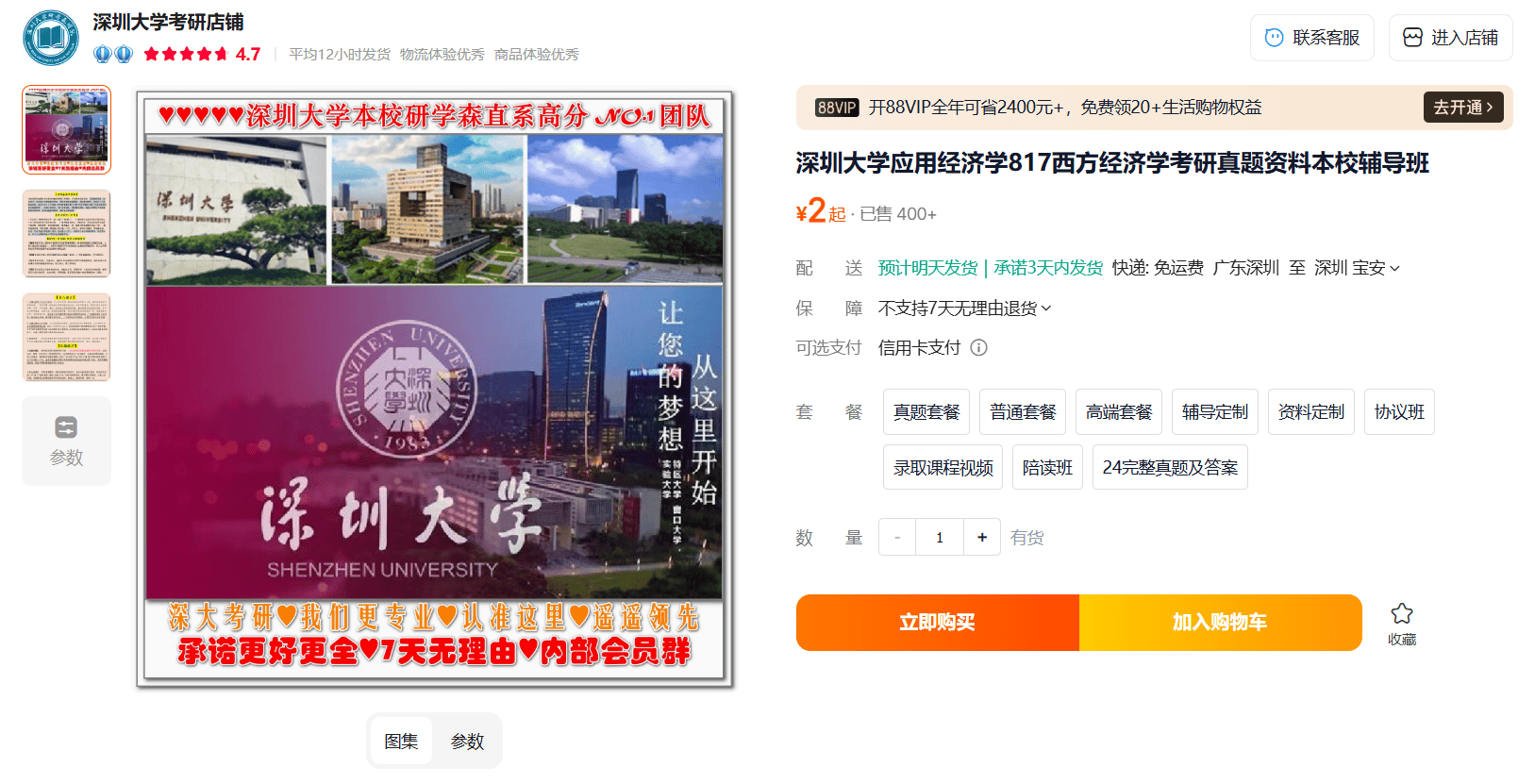Click the 参数 sidebar panel icon
The height and width of the screenshot is (784, 1535).
click(66, 427)
